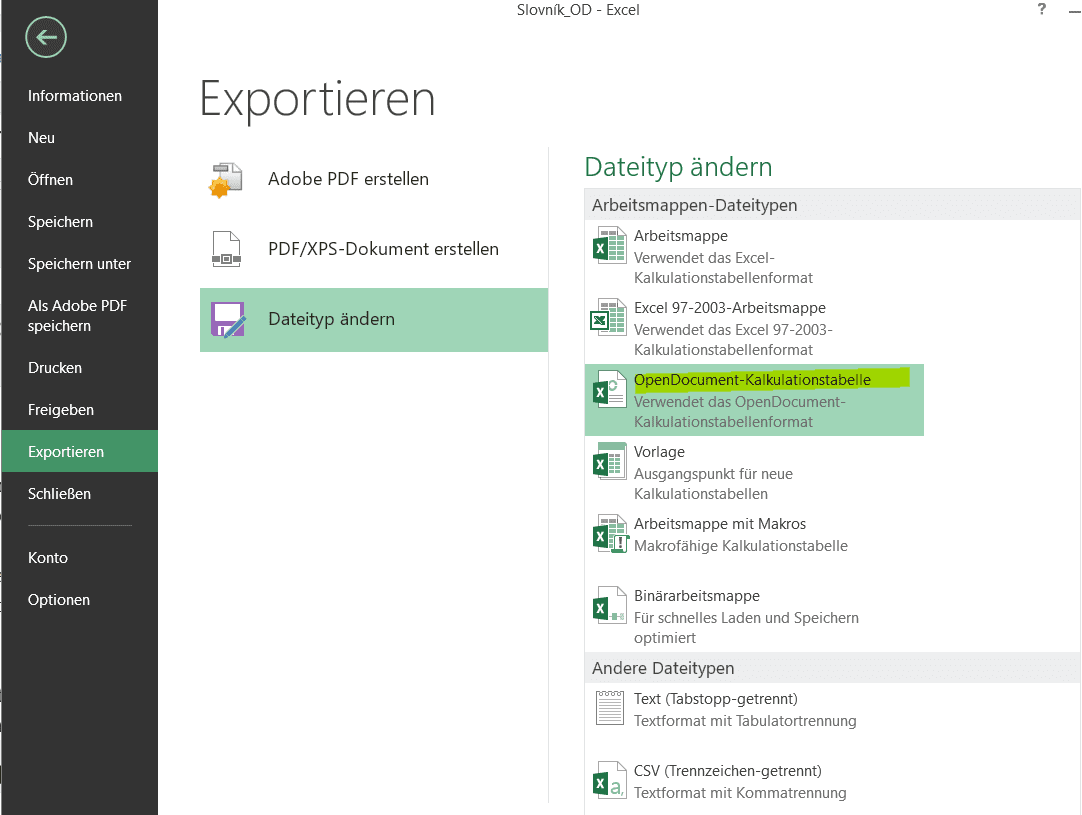This screenshot has height=815, width=1082.
Task: Click text 'Makrofähige Kalkulationstabelle'
Action: point(740,546)
